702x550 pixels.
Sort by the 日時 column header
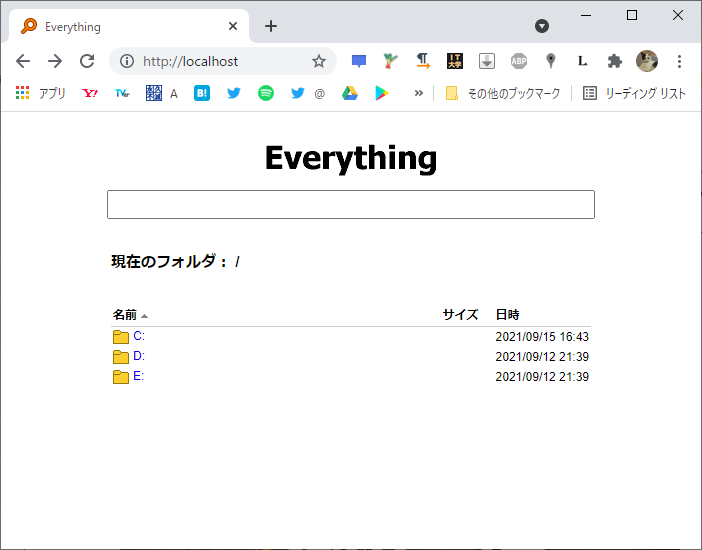(x=507, y=314)
